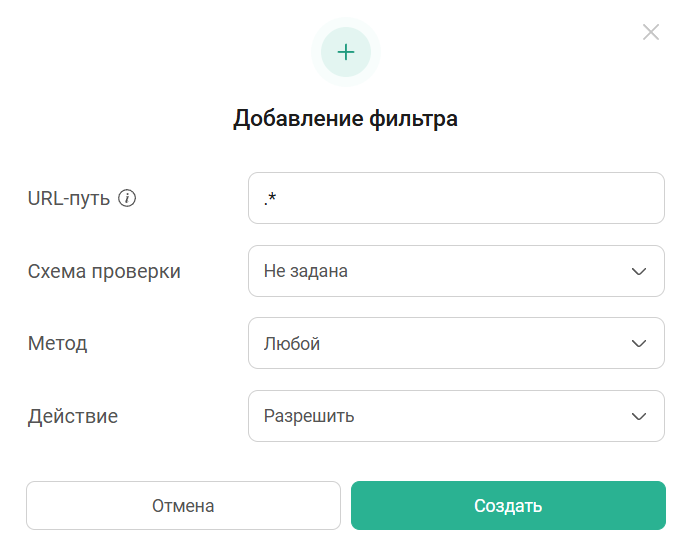Click the green plus icon at top
Image resolution: width=693 pixels, height=555 pixels.
(346, 52)
